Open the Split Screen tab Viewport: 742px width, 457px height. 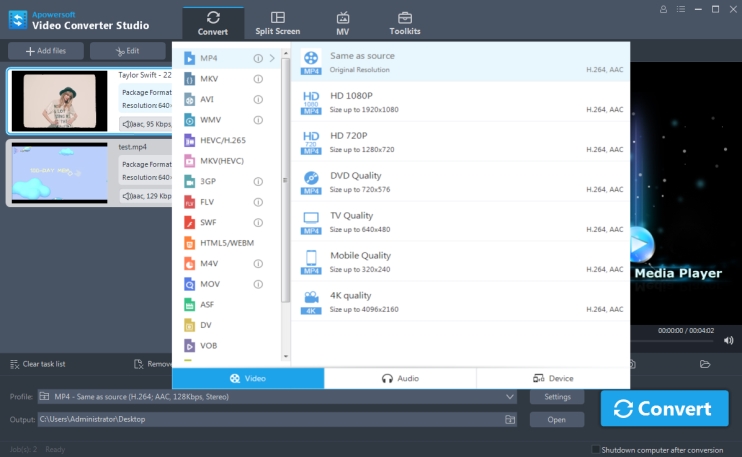click(277, 23)
